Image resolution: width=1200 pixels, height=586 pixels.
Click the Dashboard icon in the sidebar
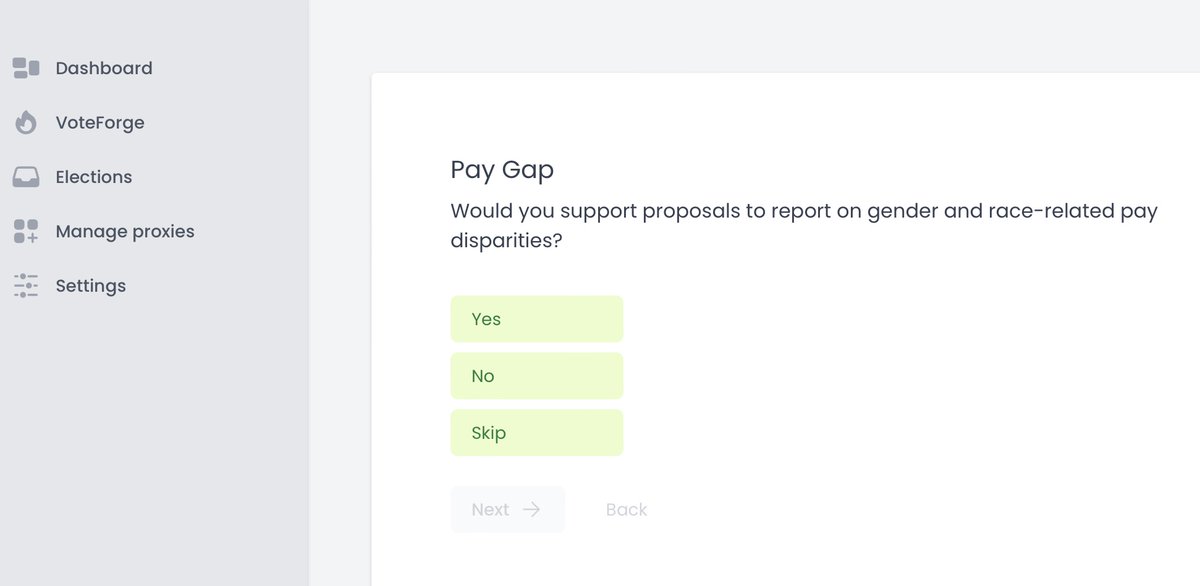pyautogui.click(x=26, y=68)
